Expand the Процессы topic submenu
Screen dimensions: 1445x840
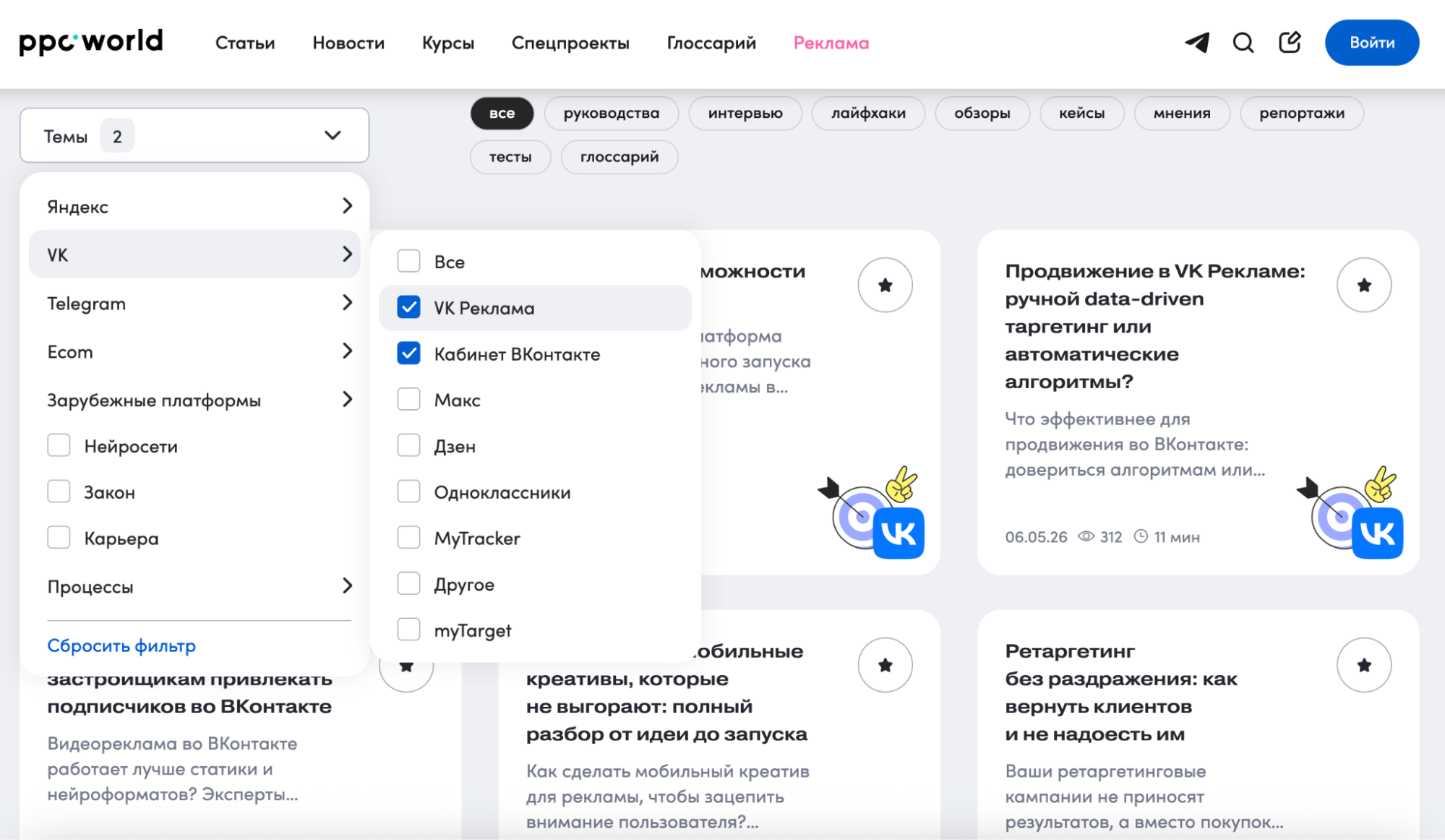tap(194, 586)
